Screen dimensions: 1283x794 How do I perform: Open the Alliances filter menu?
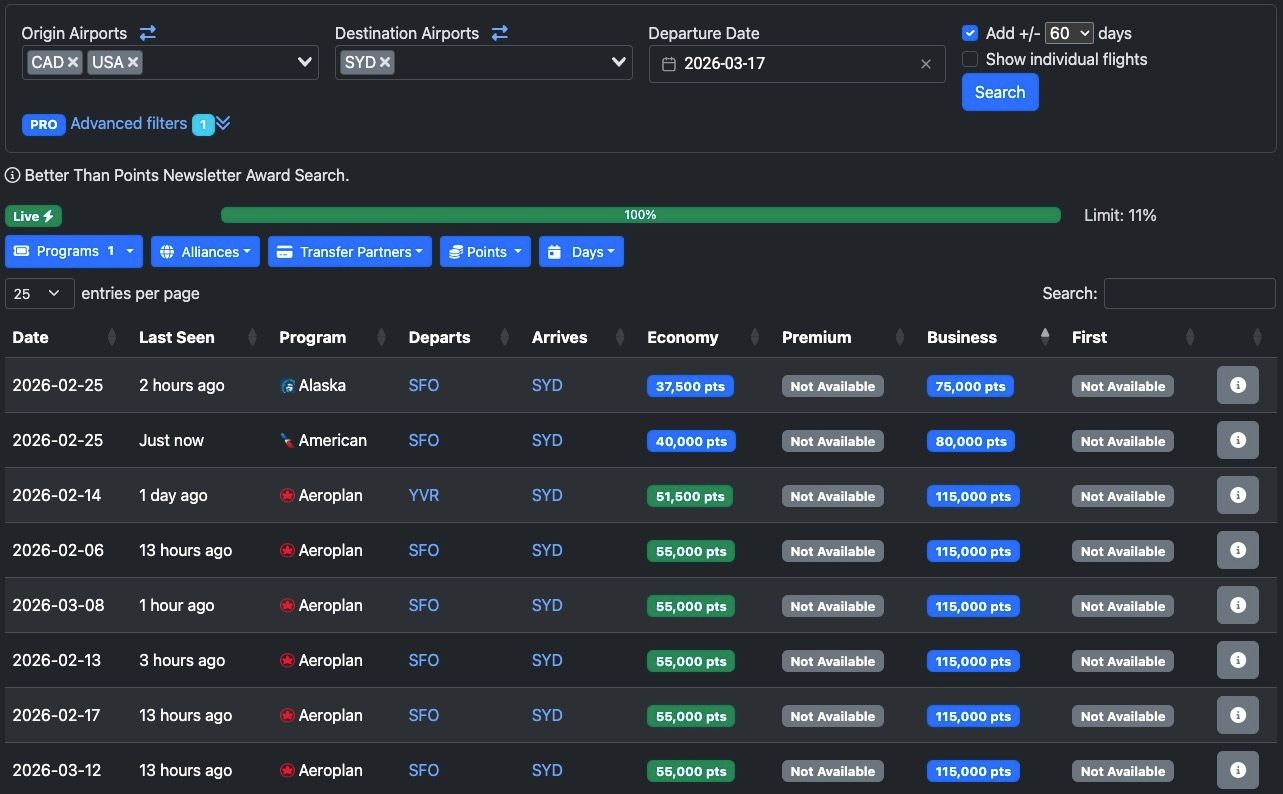tap(205, 252)
